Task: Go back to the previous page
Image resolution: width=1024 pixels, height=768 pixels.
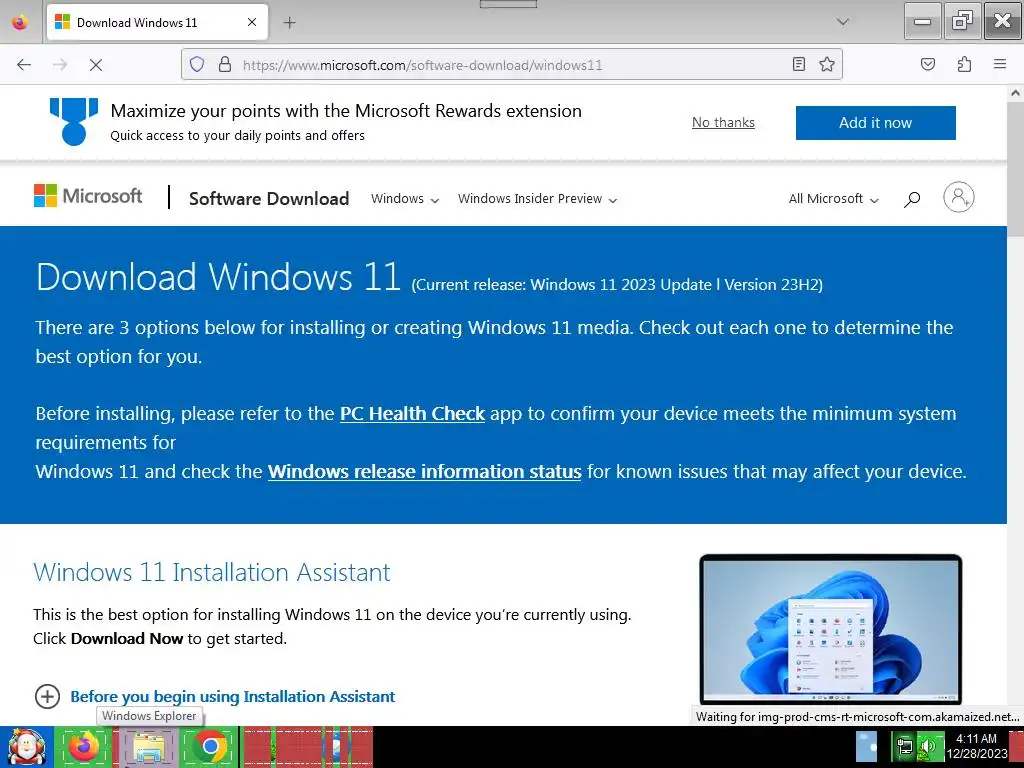Action: 24,65
